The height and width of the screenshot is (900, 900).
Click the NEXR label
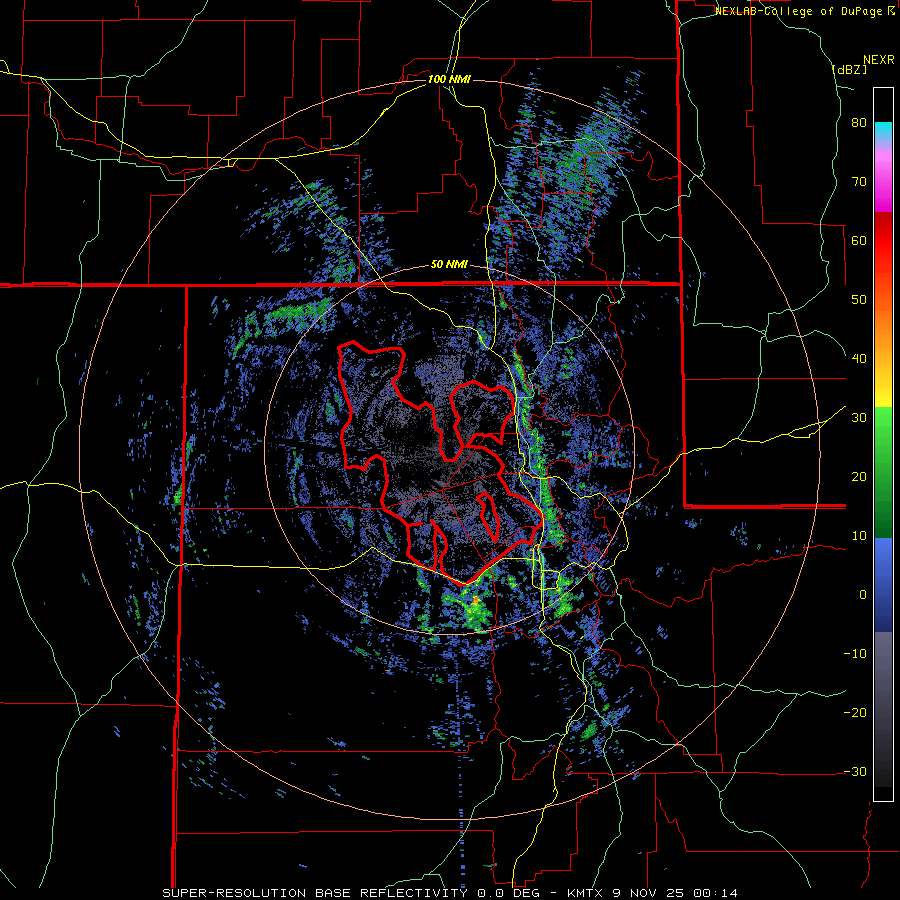coord(878,60)
